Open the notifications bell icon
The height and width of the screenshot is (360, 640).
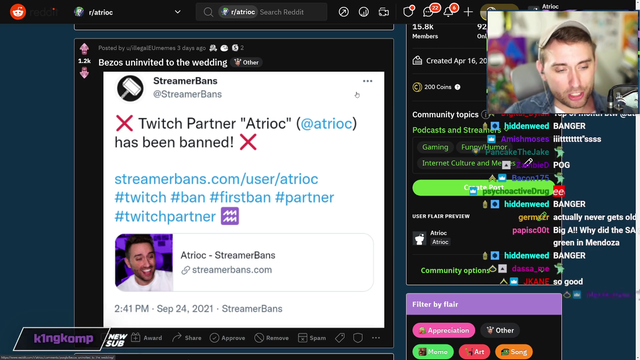pyautogui.click(x=449, y=12)
